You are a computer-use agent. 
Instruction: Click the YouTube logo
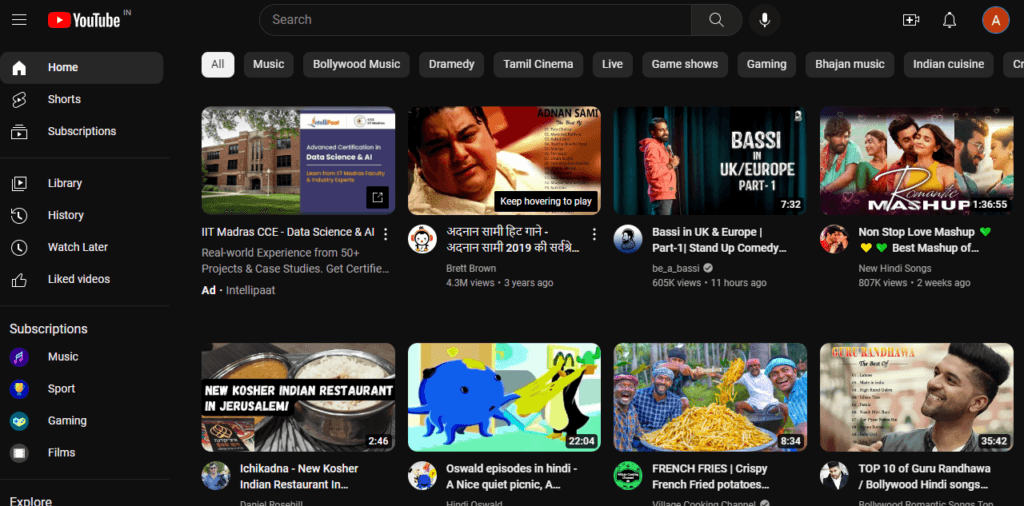[84, 20]
